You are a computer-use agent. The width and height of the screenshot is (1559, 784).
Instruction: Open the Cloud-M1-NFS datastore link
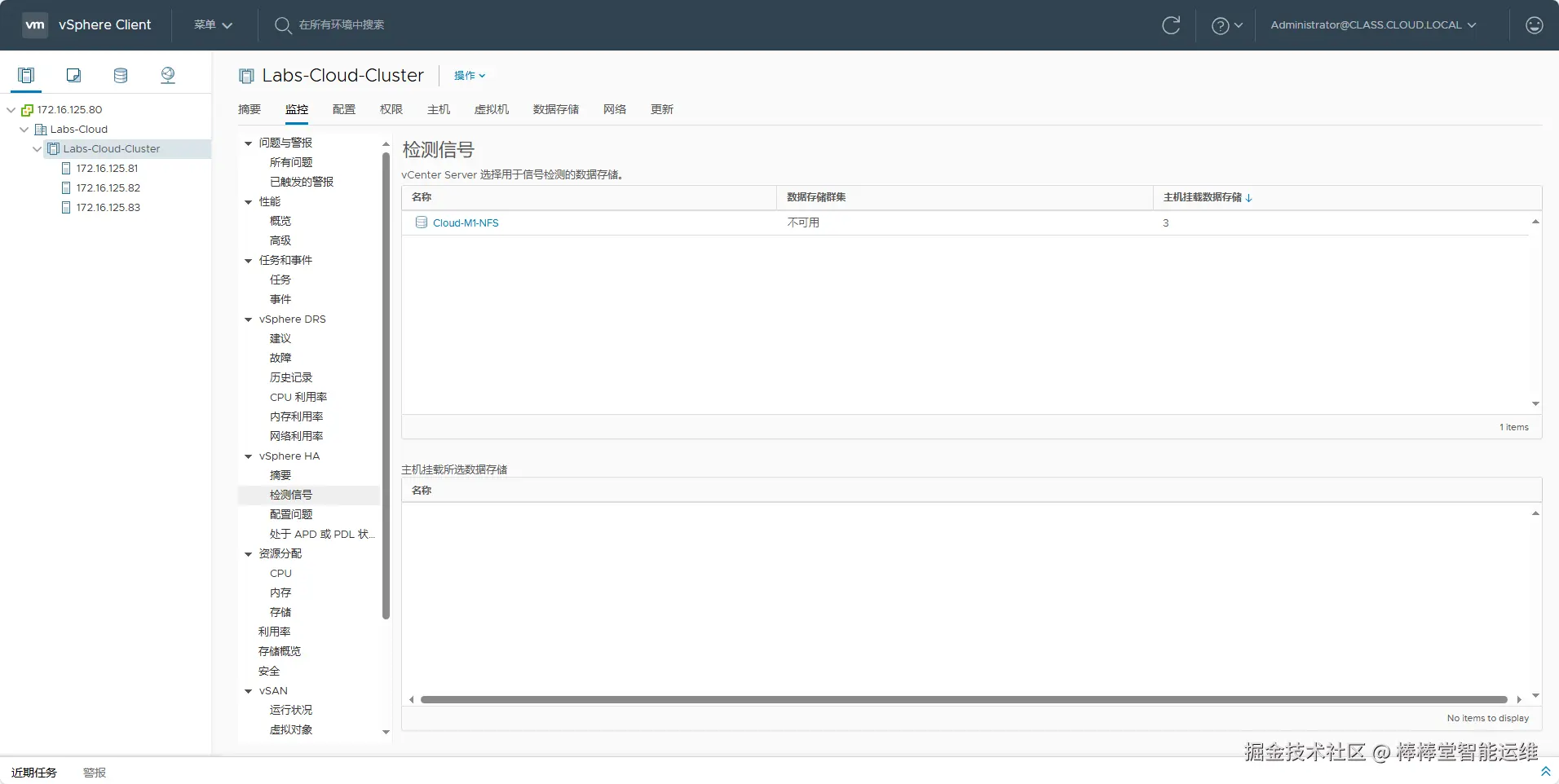[x=466, y=223]
